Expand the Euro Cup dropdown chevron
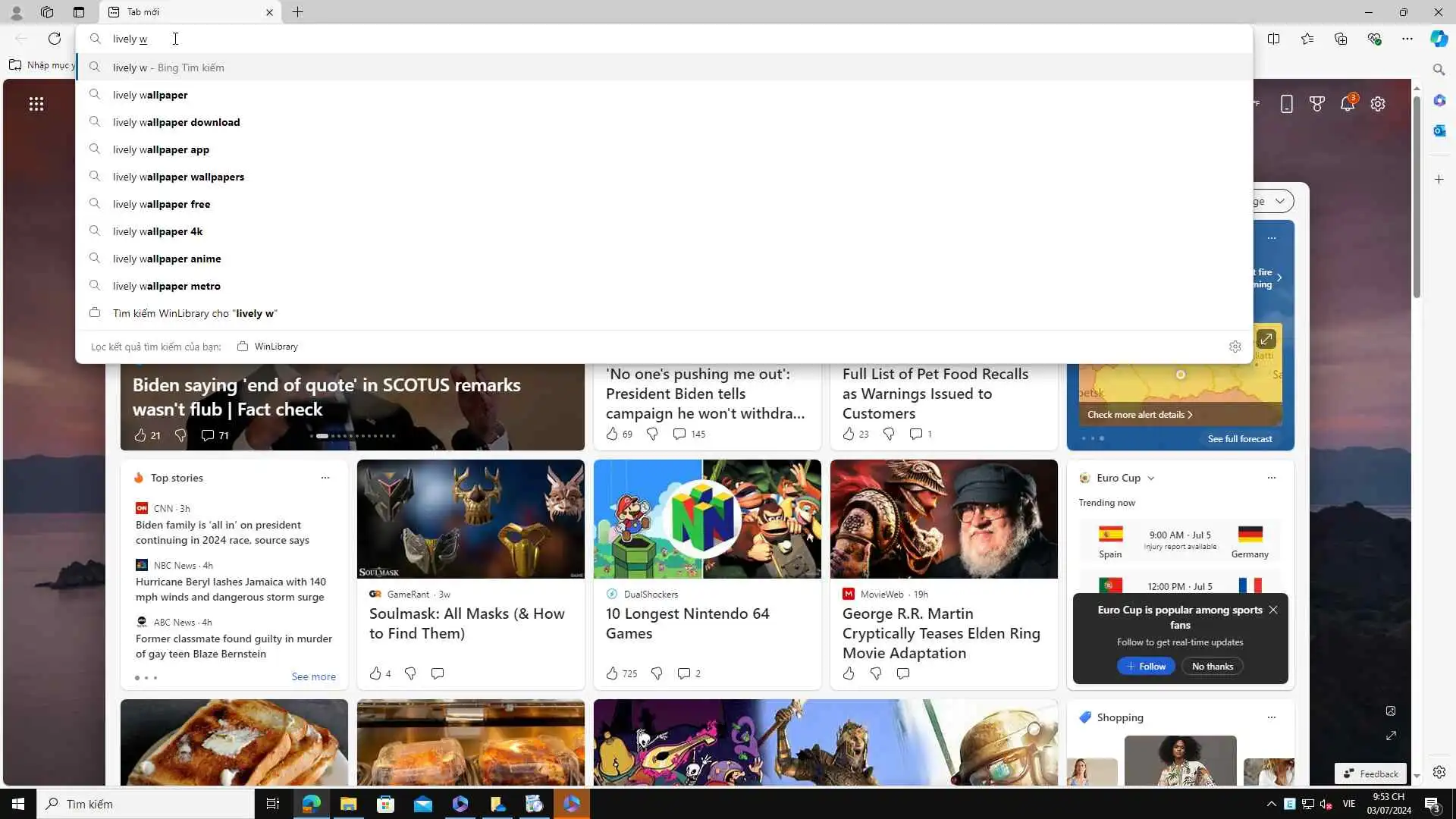Screen dimensions: 1456x819 (x=1151, y=479)
